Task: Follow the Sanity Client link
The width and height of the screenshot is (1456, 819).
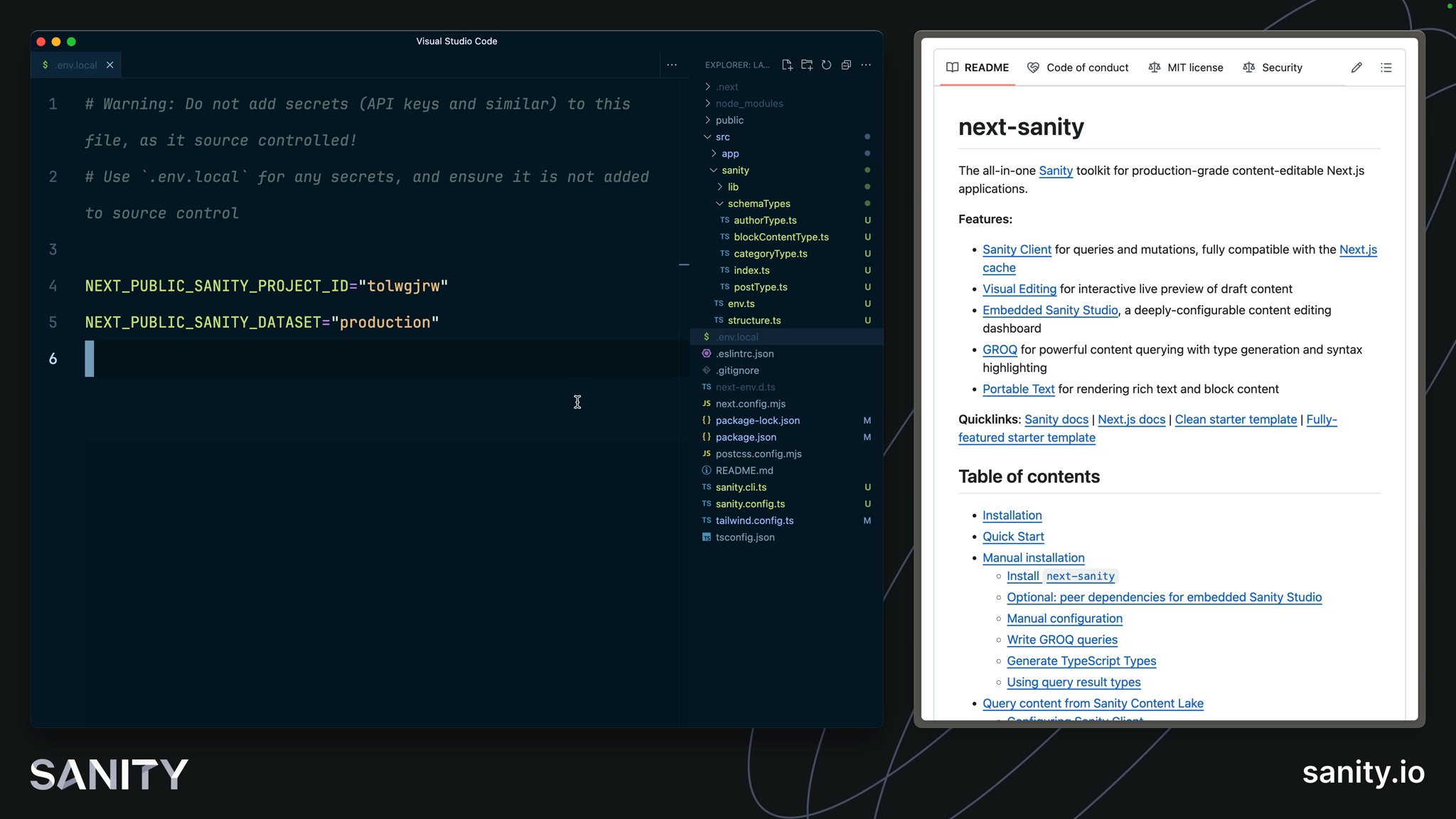Action: tap(1017, 250)
